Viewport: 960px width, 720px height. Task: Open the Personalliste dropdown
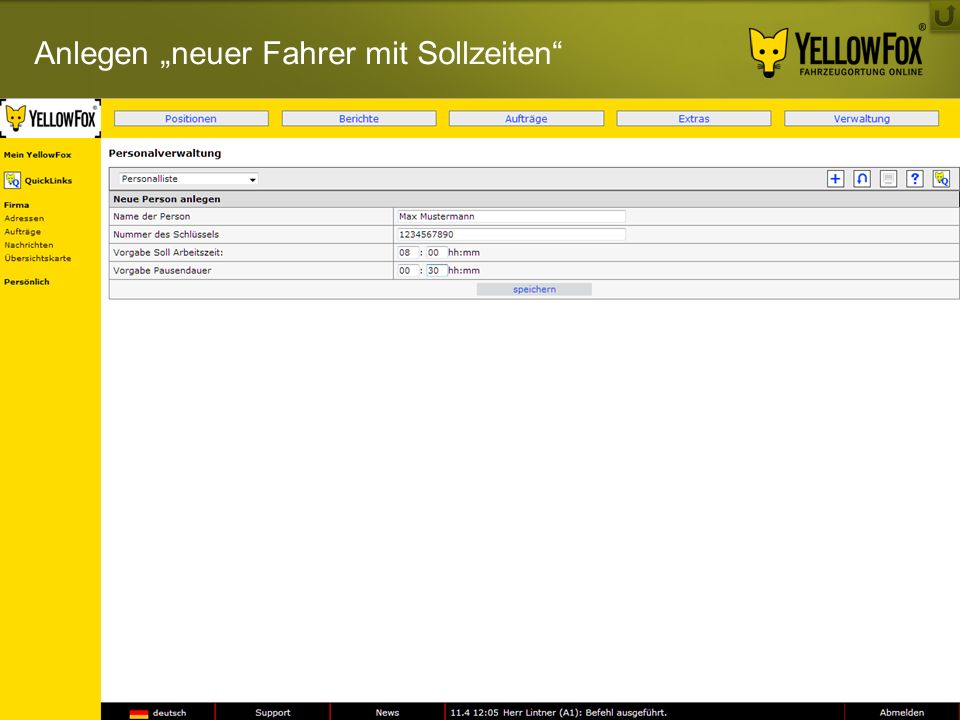188,179
